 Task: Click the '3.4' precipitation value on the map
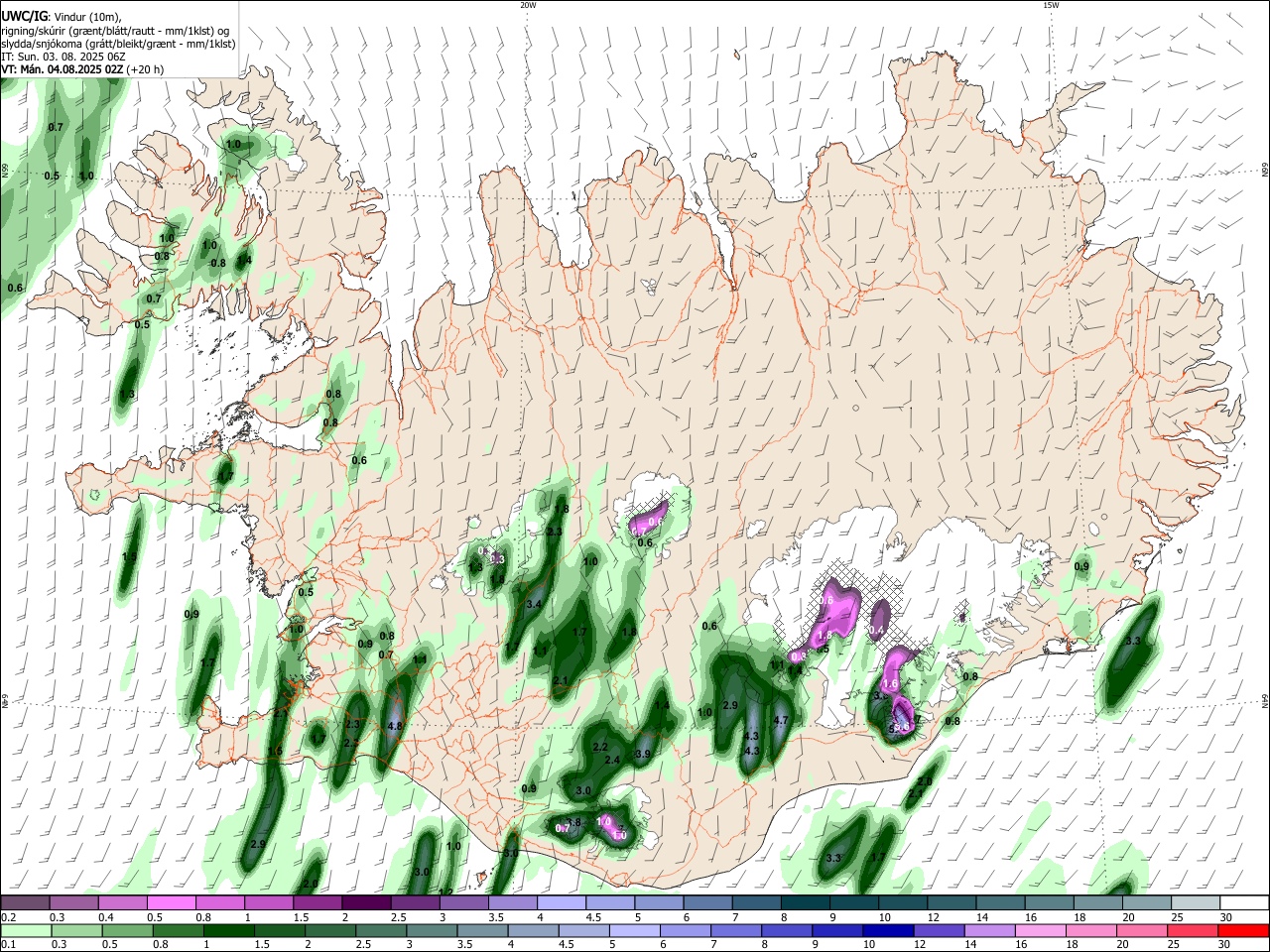(534, 604)
